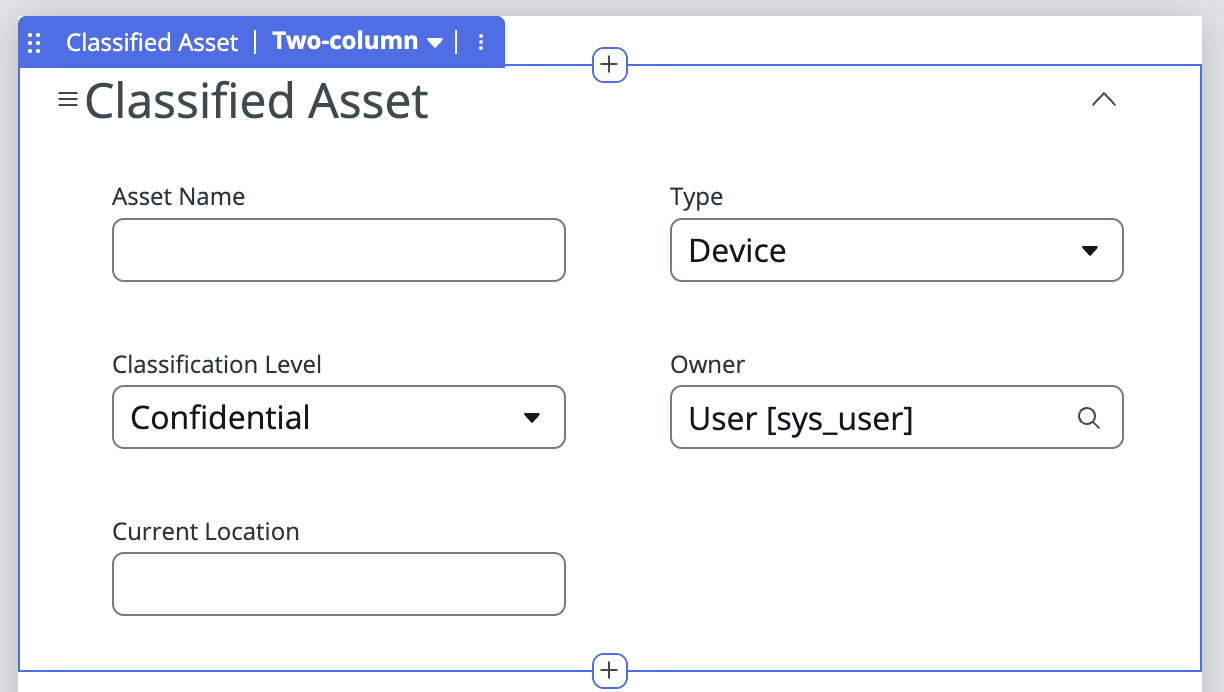Image resolution: width=1224 pixels, height=692 pixels.
Task: Click the Two-column label in the toolbar
Action: (345, 41)
